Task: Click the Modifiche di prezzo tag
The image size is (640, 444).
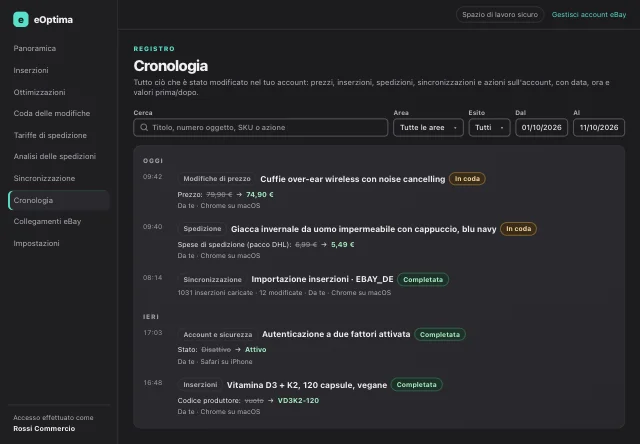Action: coord(217,179)
